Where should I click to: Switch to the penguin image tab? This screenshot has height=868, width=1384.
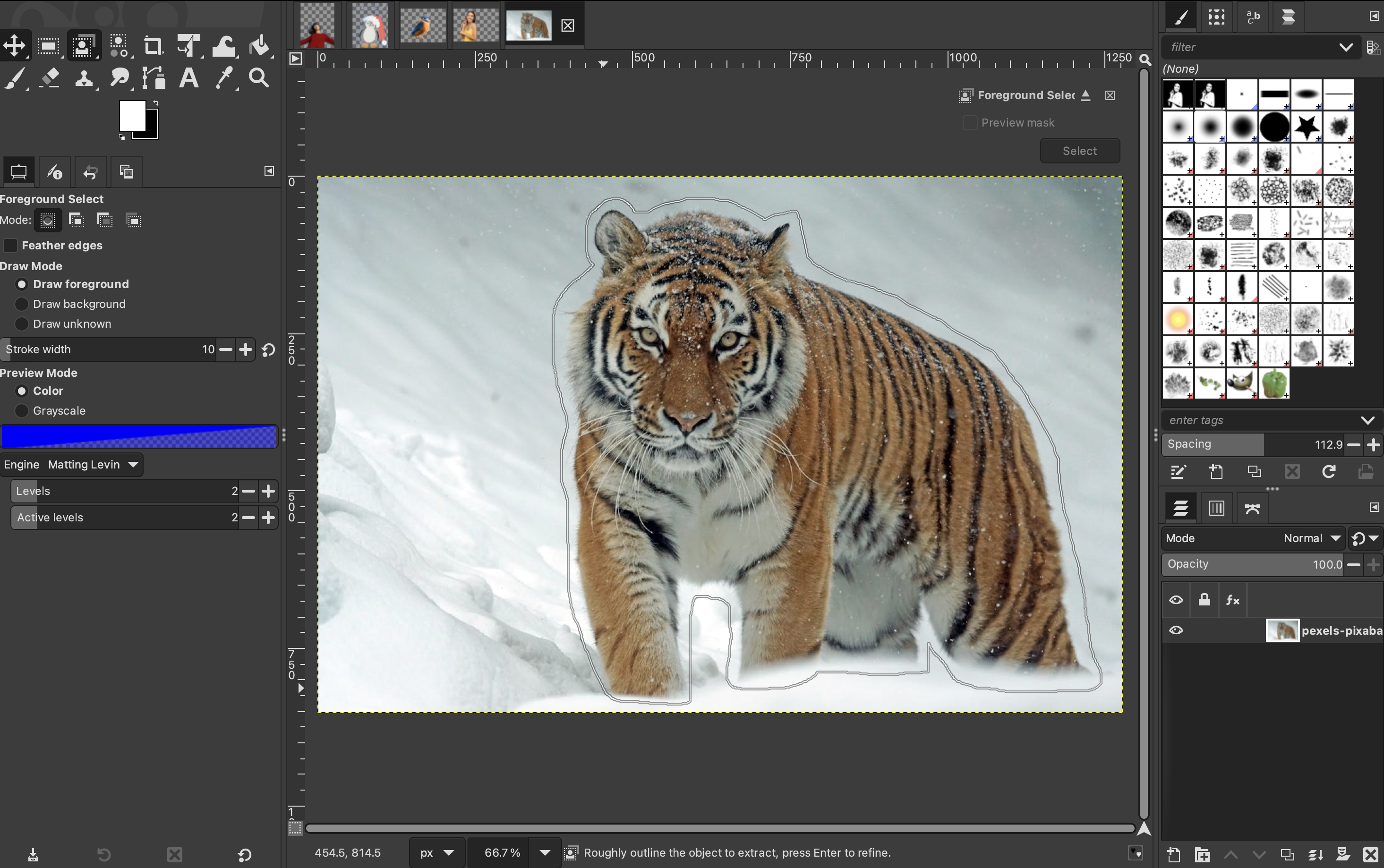pyautogui.click(x=370, y=25)
